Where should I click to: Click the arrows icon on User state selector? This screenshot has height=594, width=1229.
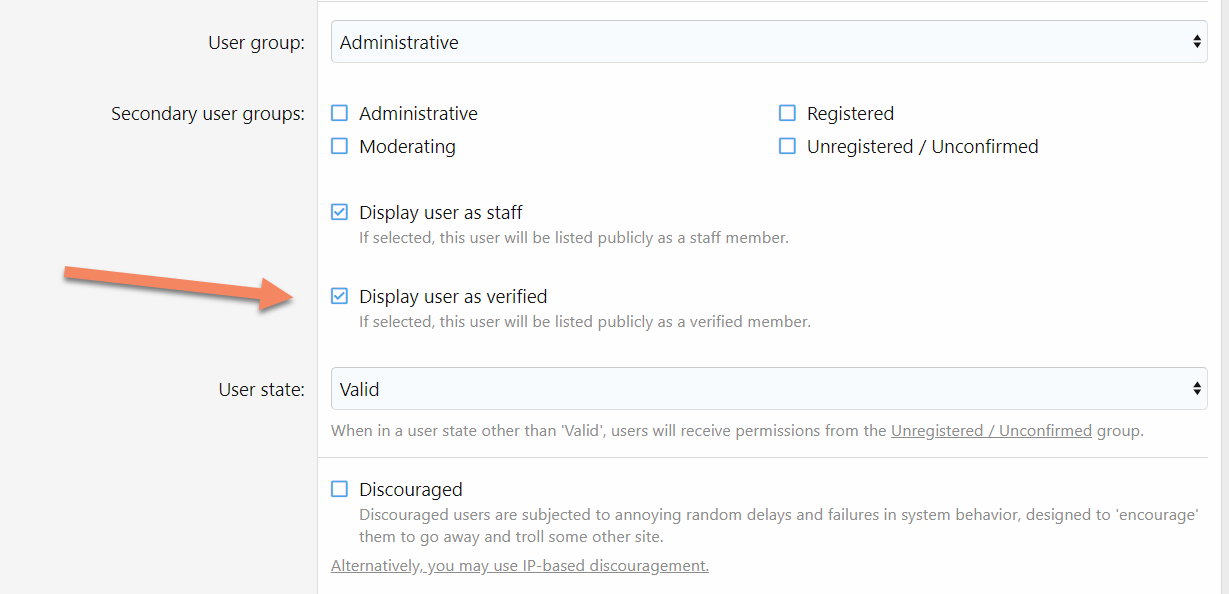pyautogui.click(x=1196, y=389)
